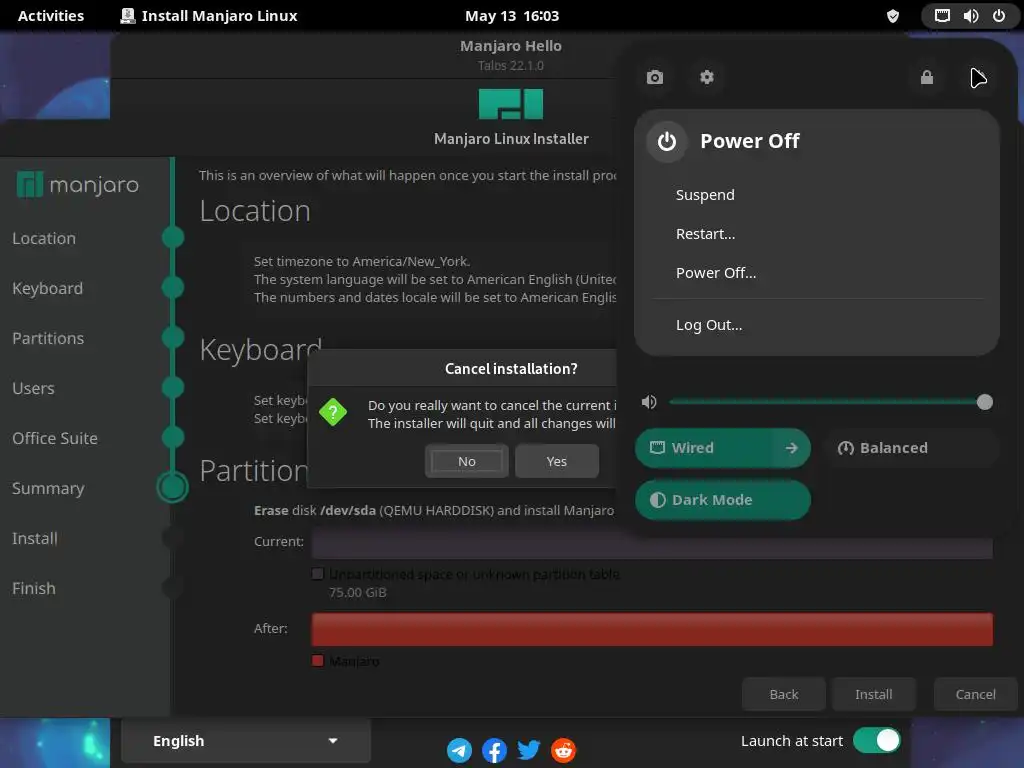The height and width of the screenshot is (768, 1024).
Task: Click 'Set timezone to America/New_York.' text
Action: point(362,261)
